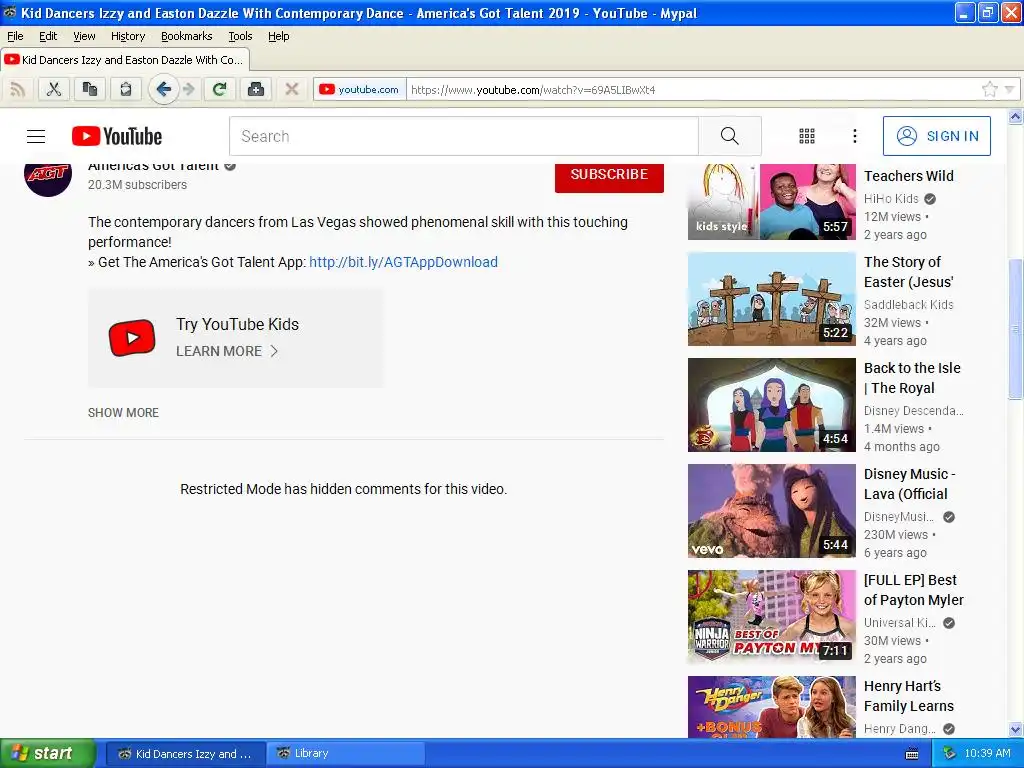1024x768 pixels.
Task: Open Best of Payton Myler thumbnail
Action: click(x=771, y=617)
